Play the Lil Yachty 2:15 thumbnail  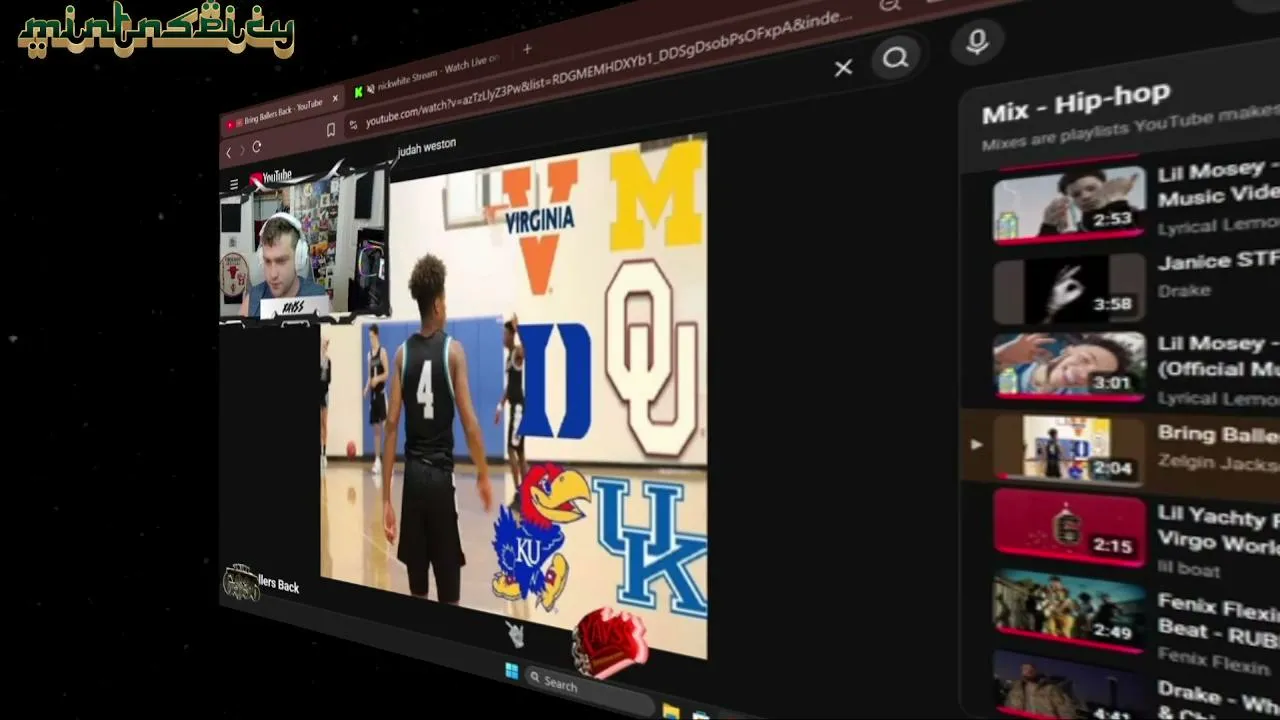(x=1069, y=529)
